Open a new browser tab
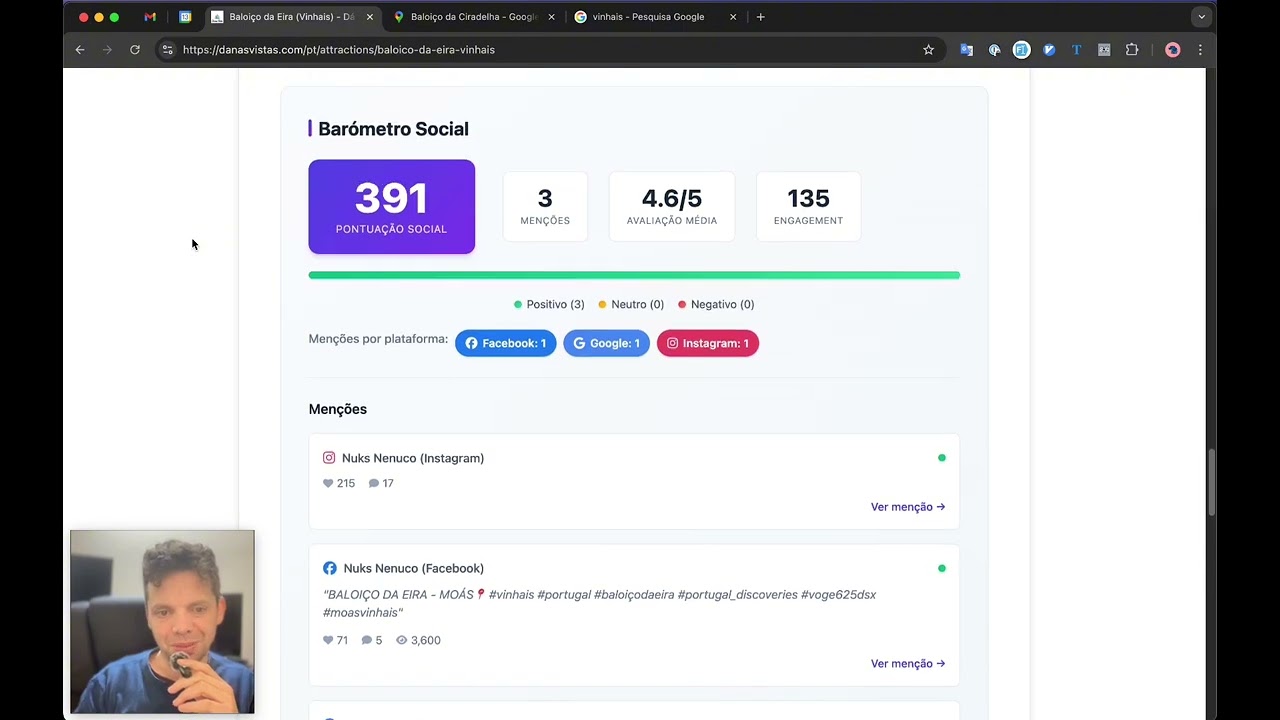Viewport: 1280px width, 720px height. click(x=760, y=17)
